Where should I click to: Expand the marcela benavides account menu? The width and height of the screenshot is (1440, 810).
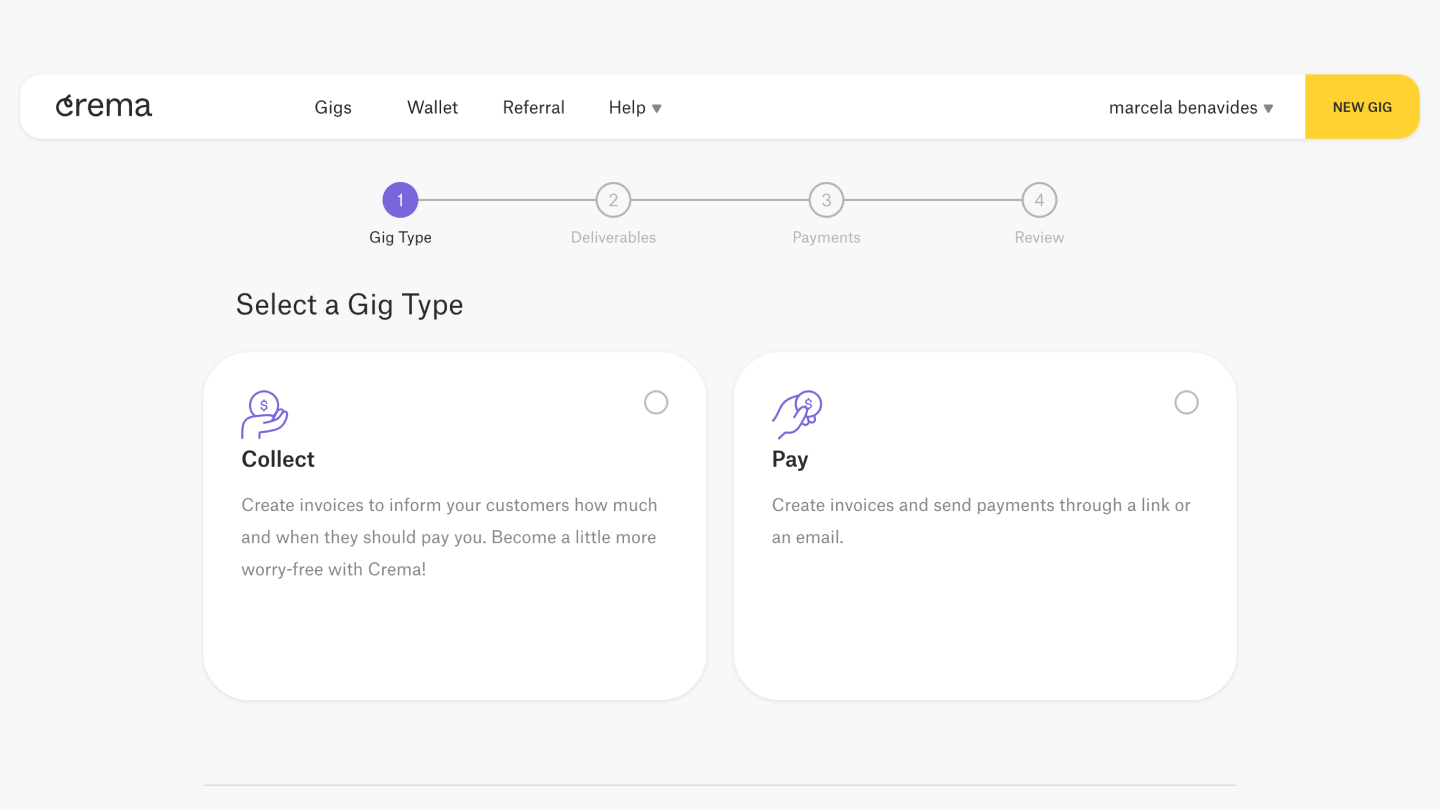pyautogui.click(x=1191, y=107)
